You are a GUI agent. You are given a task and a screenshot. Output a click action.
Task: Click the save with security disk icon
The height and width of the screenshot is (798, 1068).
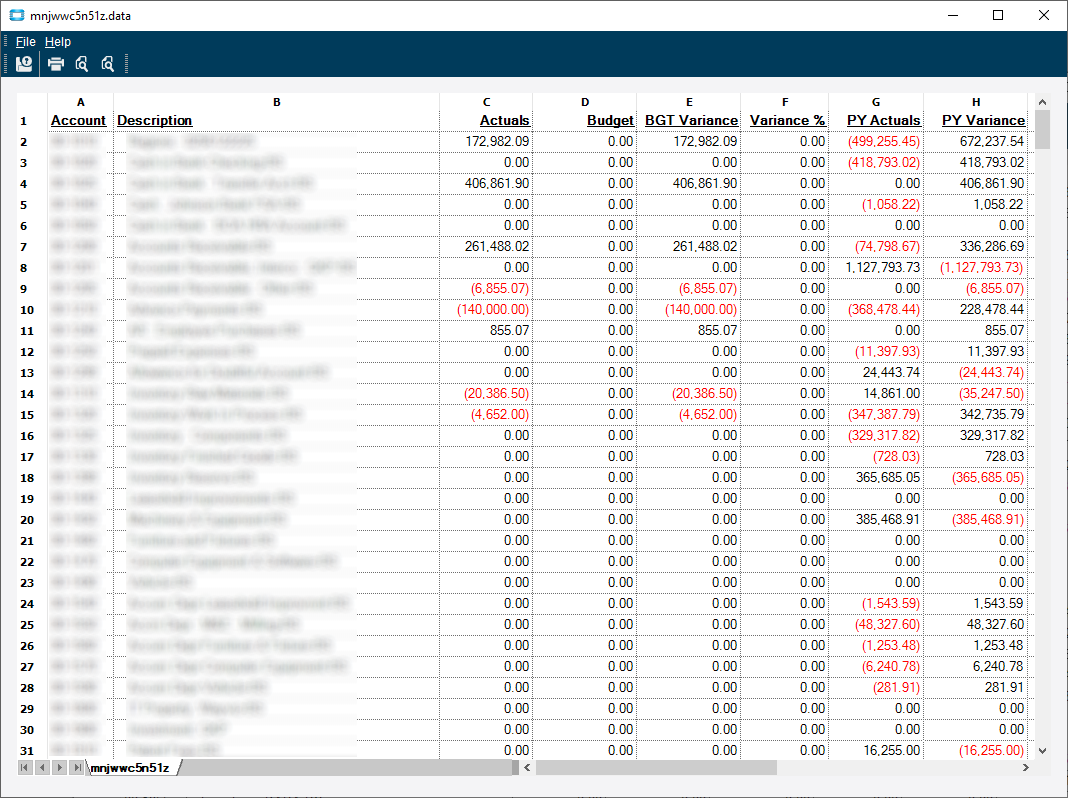[24, 64]
